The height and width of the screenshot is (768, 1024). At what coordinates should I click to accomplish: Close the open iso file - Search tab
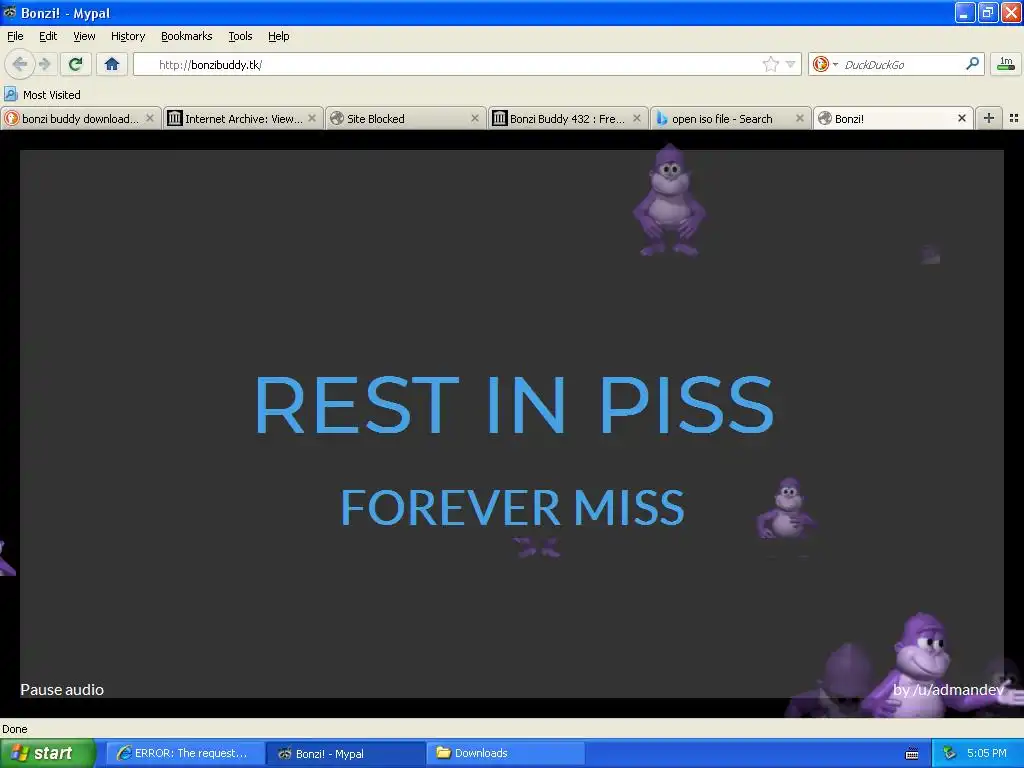pos(799,118)
